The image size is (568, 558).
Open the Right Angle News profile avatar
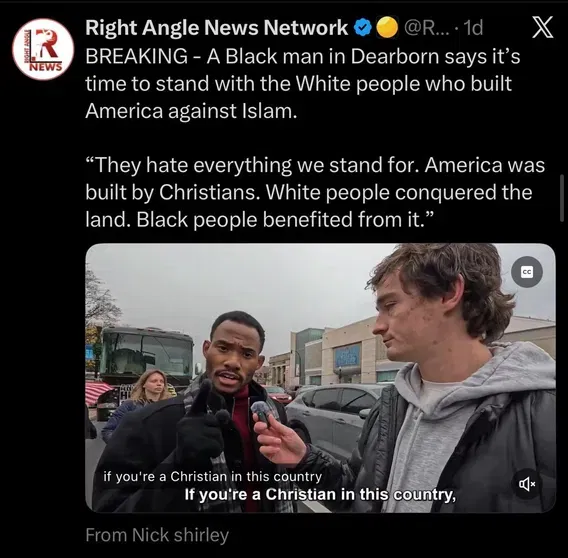[43, 49]
